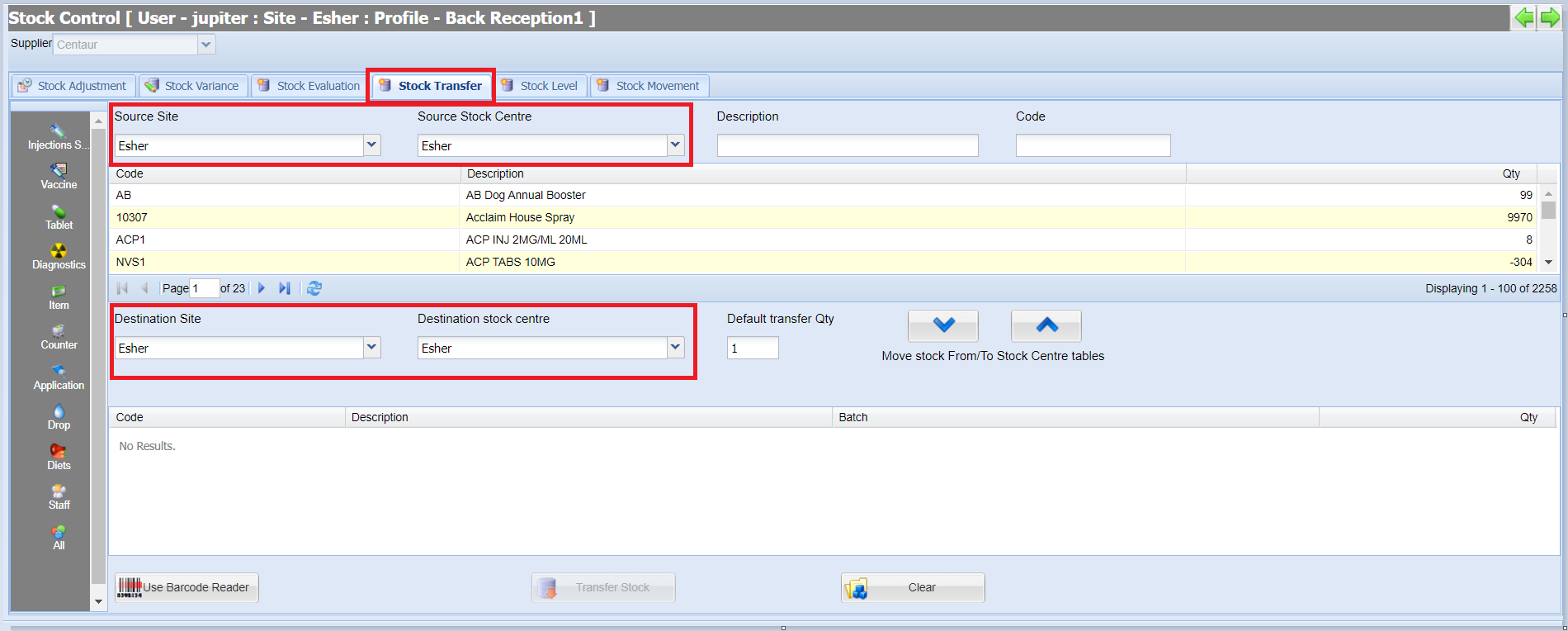
Task: Select the Staff sidebar category
Action: 59,497
